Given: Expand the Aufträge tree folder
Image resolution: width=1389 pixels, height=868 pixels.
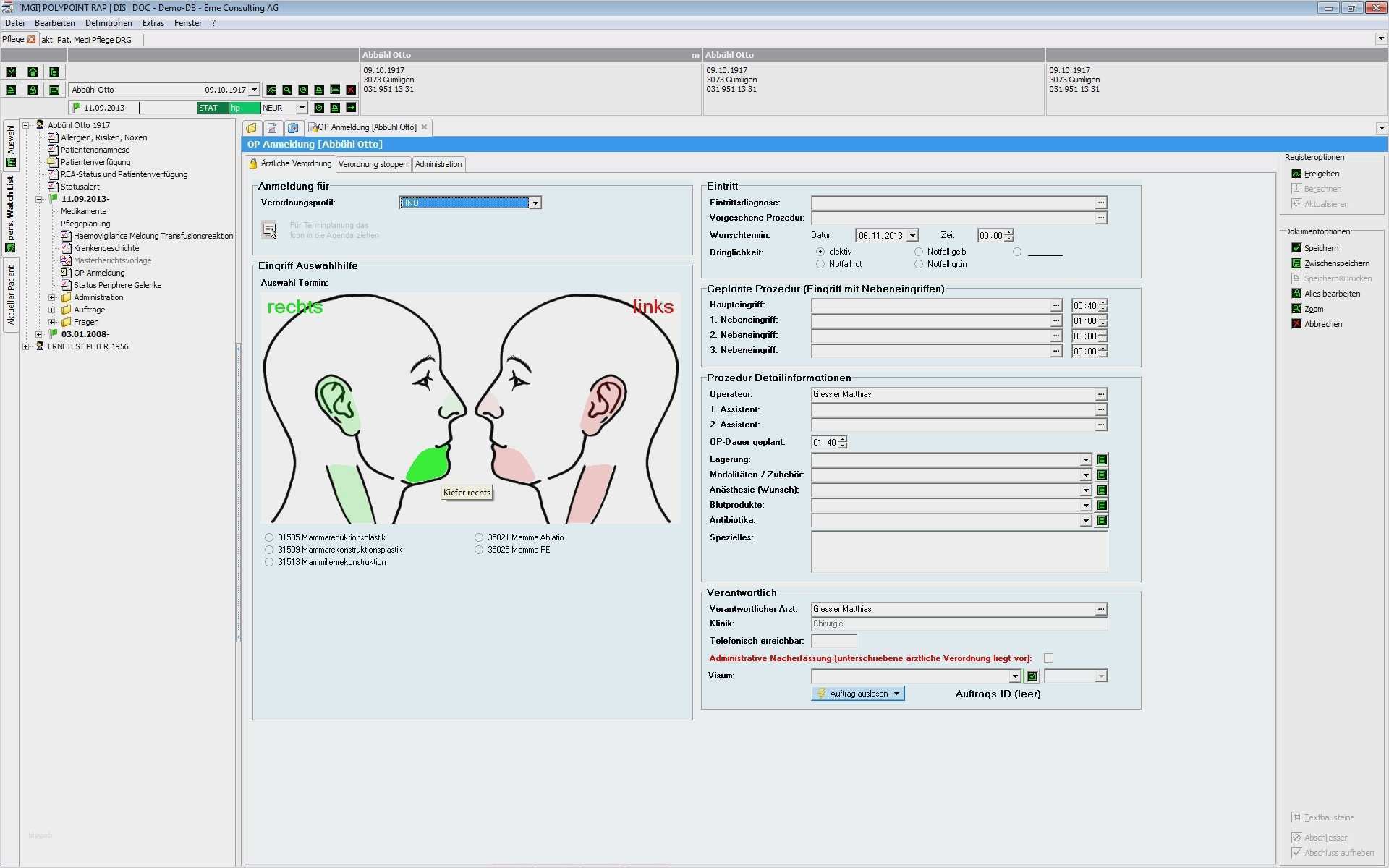Looking at the screenshot, I should pos(51,310).
